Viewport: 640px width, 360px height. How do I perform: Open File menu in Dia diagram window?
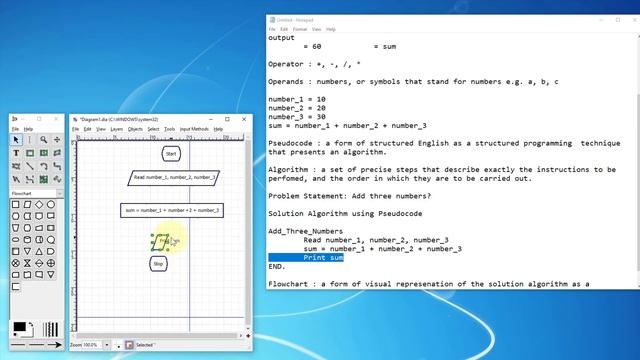tap(76, 129)
